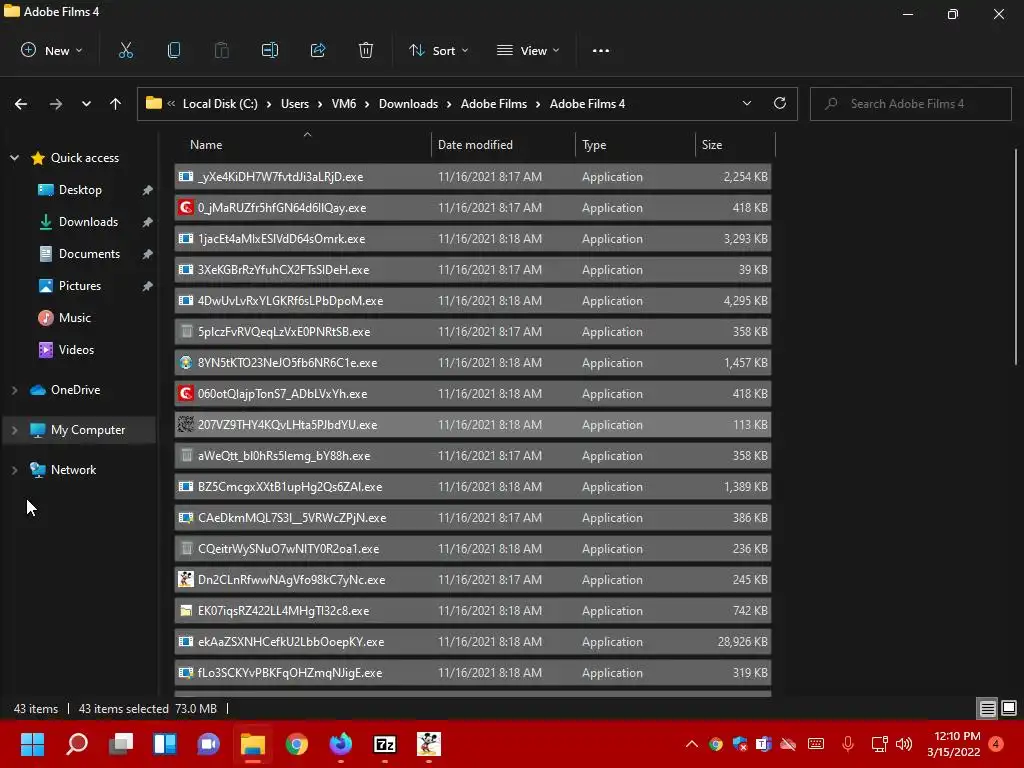Viewport: 1024px width, 768px height.
Task: Open the New item dropdown
Action: (x=52, y=50)
